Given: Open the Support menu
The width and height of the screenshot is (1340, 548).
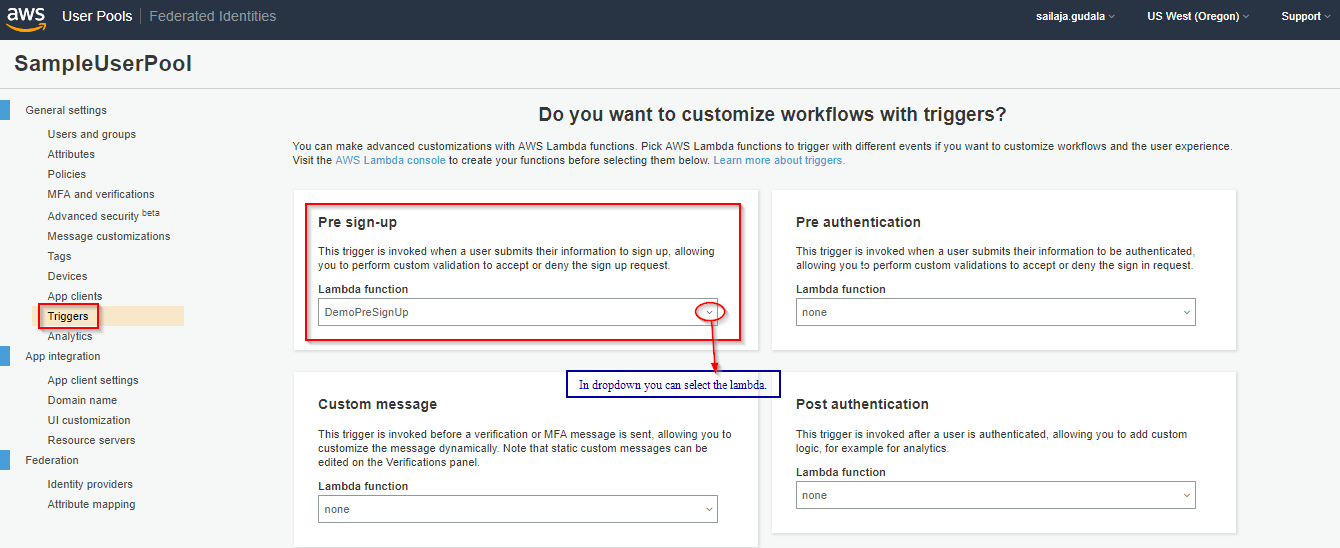Looking at the screenshot, I should 1306,16.
